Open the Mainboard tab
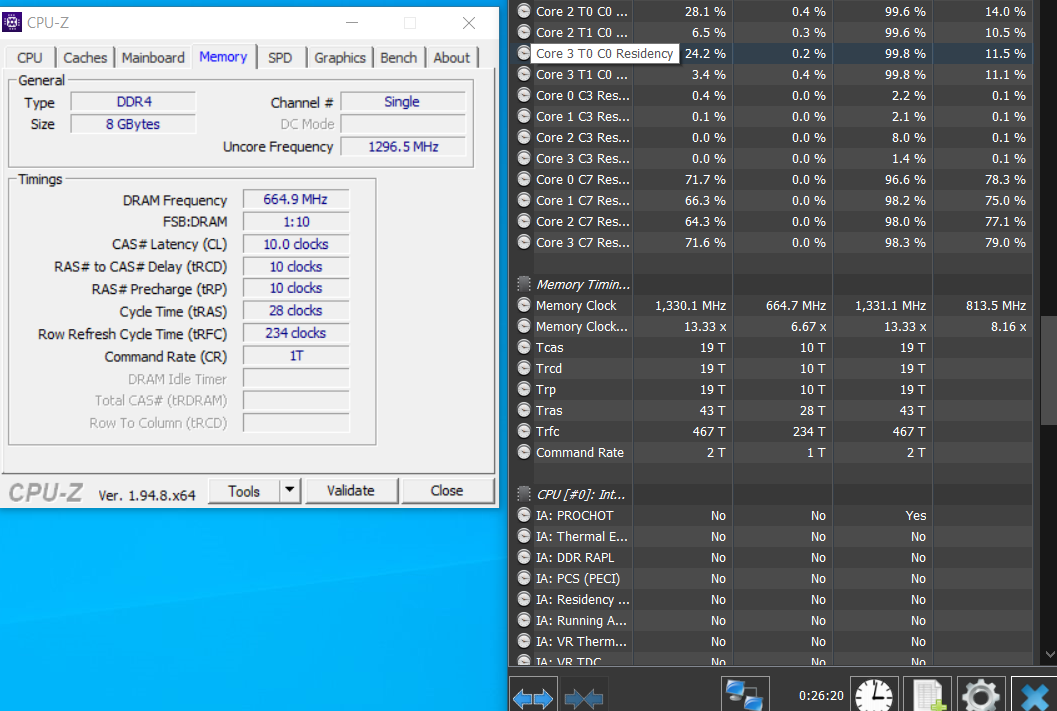 [x=153, y=58]
